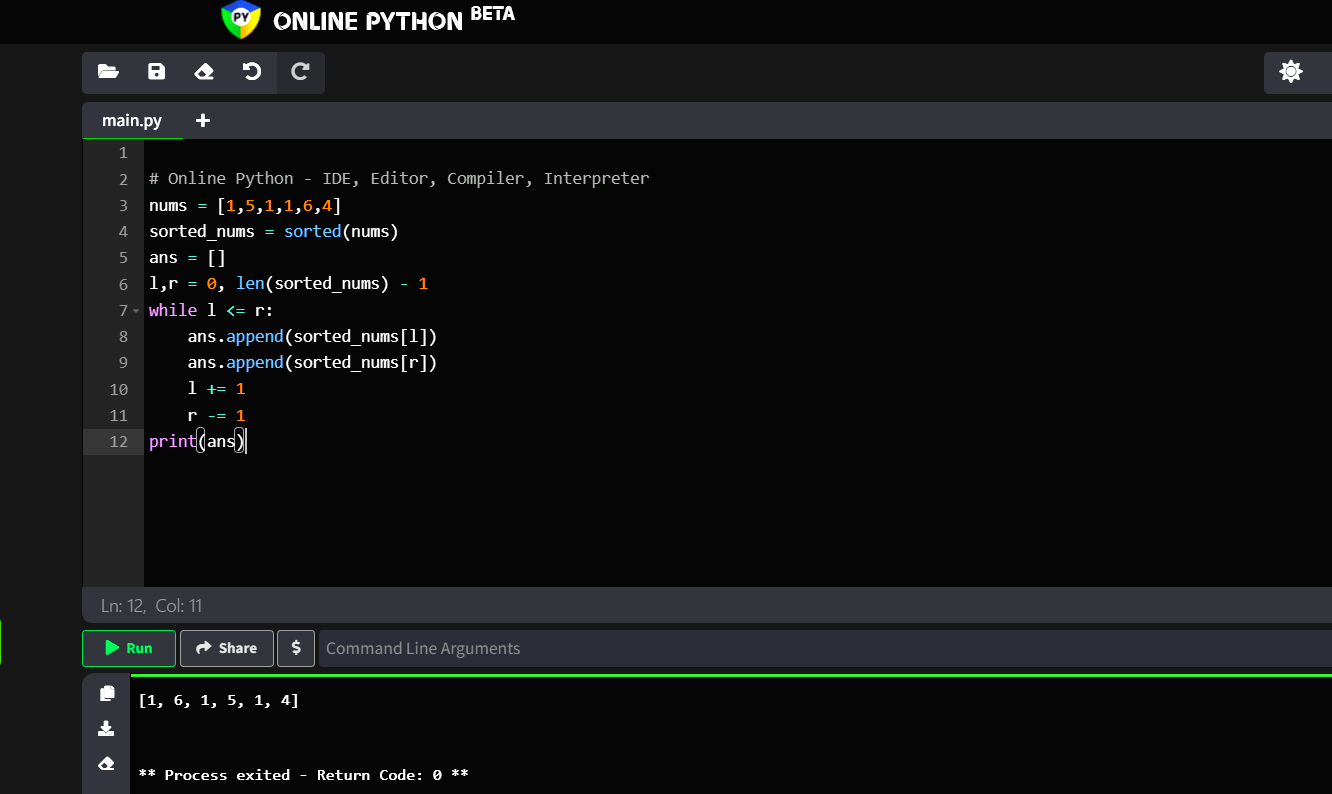Open file with the folder icon
Screen dimensions: 1332x794
(108, 72)
